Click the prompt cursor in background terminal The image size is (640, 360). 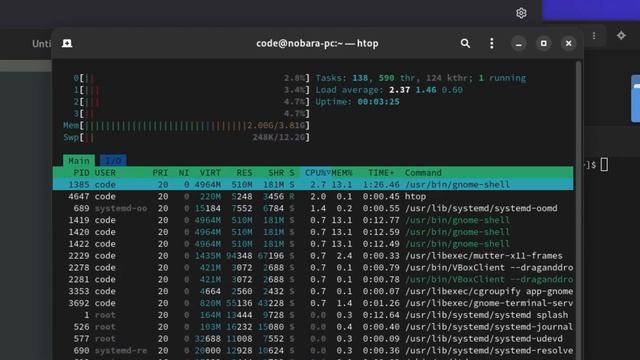pos(604,165)
